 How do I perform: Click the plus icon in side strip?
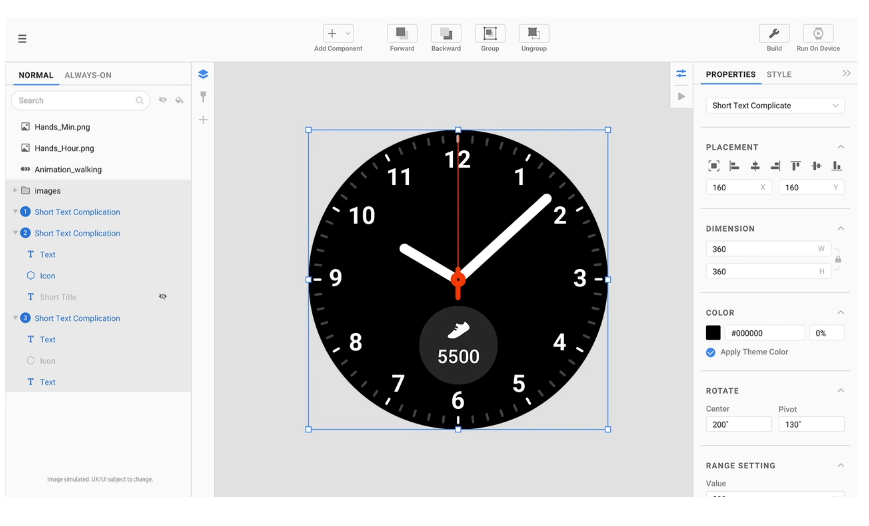[203, 120]
